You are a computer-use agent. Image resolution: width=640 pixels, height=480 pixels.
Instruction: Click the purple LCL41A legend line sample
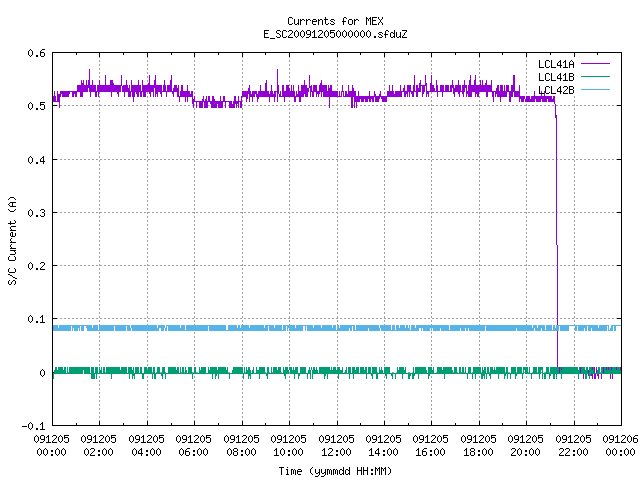595,64
